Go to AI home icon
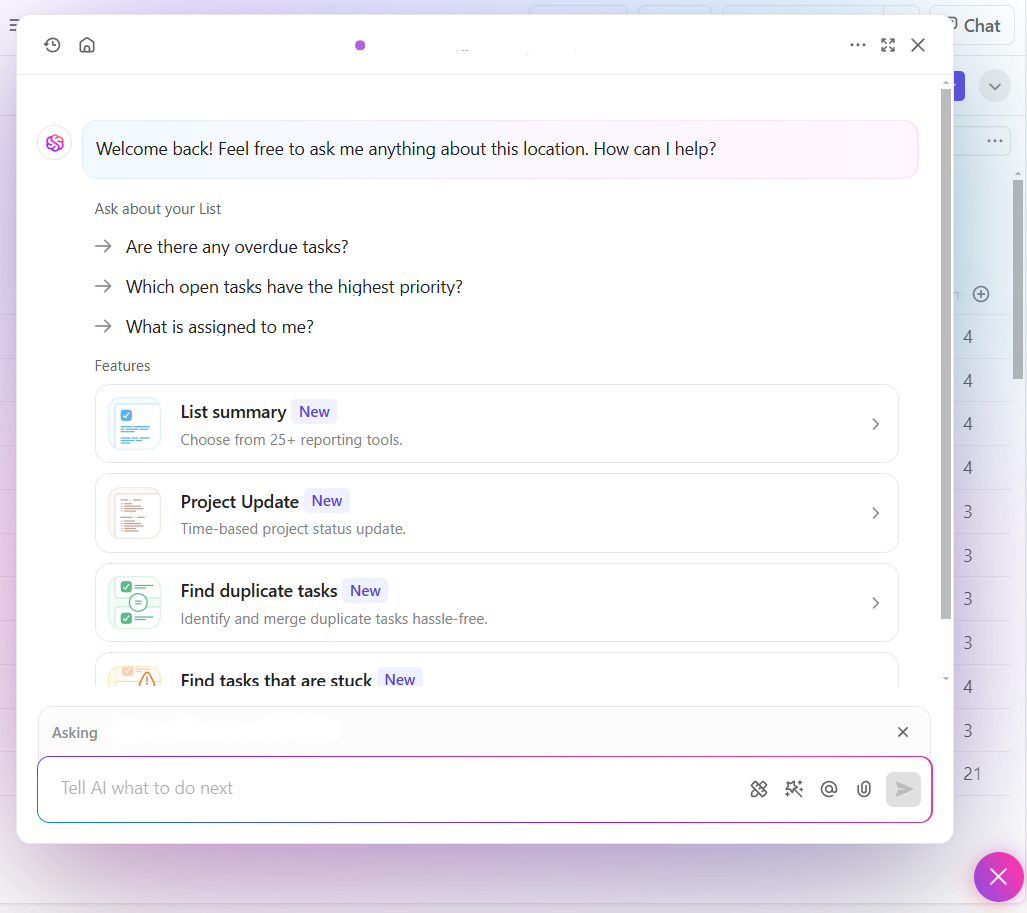The image size is (1027, 913). (87, 45)
